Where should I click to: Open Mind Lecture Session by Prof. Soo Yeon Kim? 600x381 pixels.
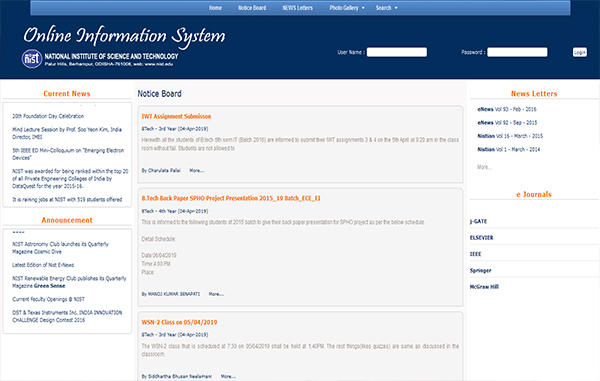pos(67,133)
